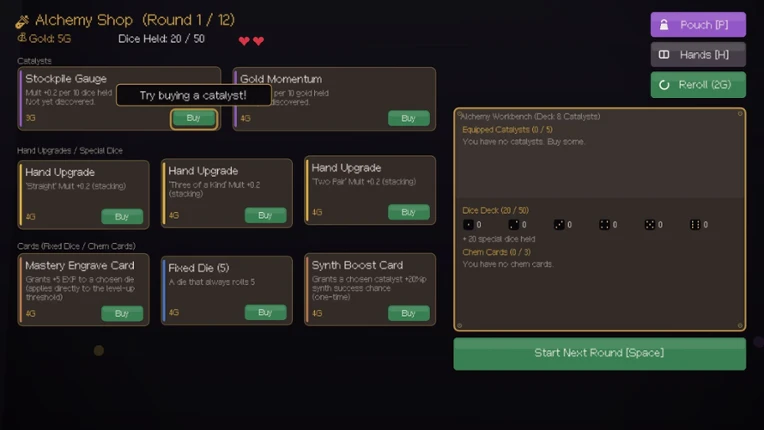Reroll the shop for 2G
764x430 pixels.
click(x=698, y=85)
